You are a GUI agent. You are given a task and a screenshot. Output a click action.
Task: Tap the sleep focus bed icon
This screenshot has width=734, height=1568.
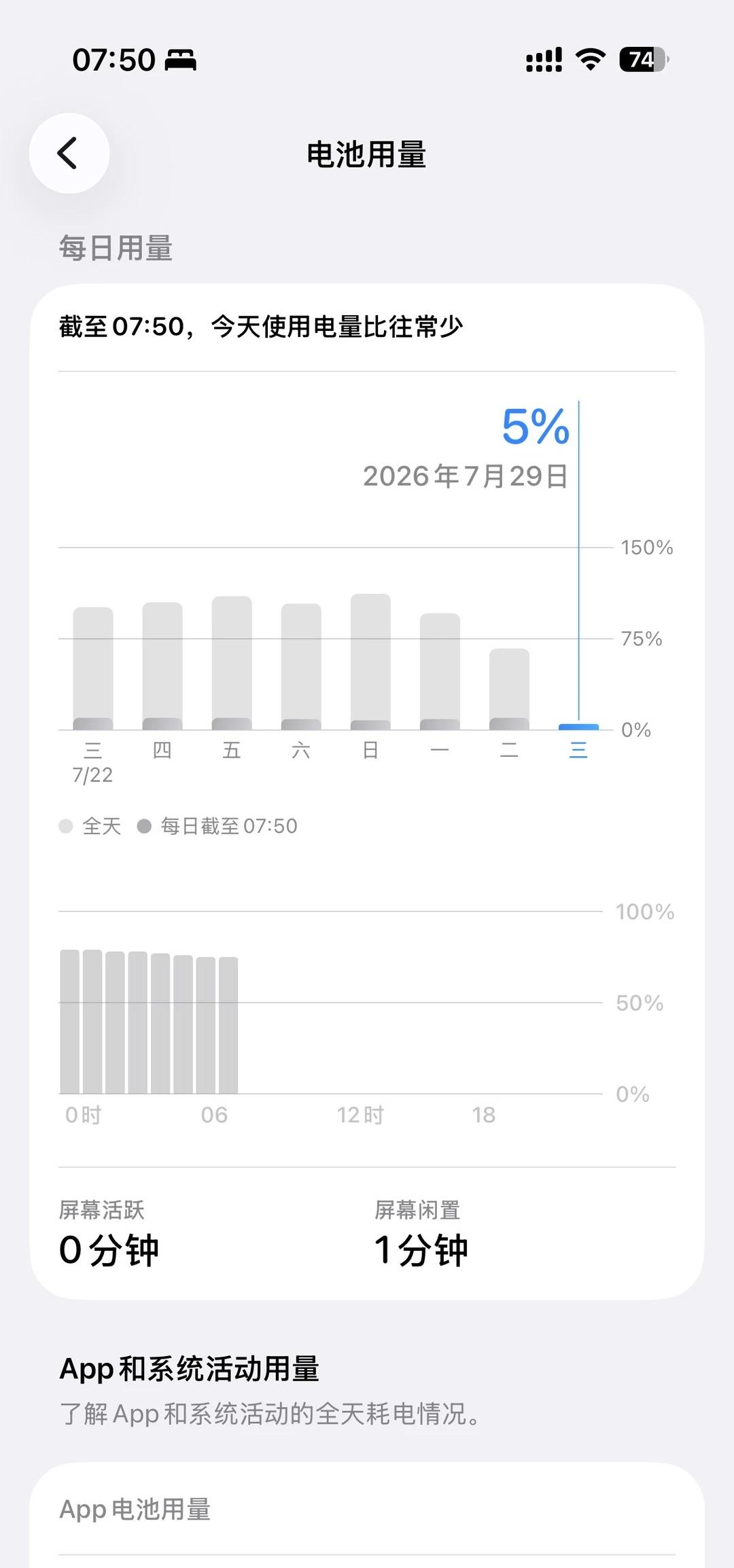[x=181, y=60]
